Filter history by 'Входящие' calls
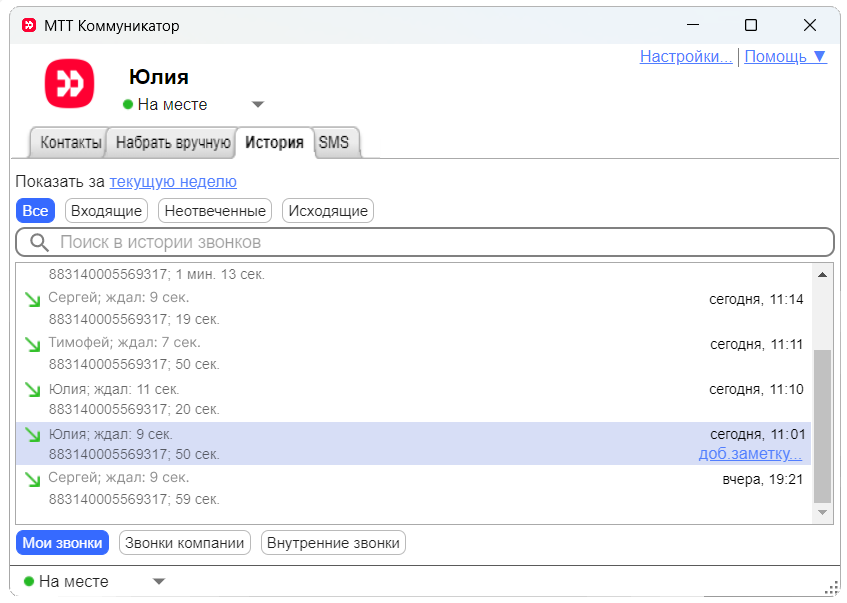847x603 pixels. coord(106,211)
